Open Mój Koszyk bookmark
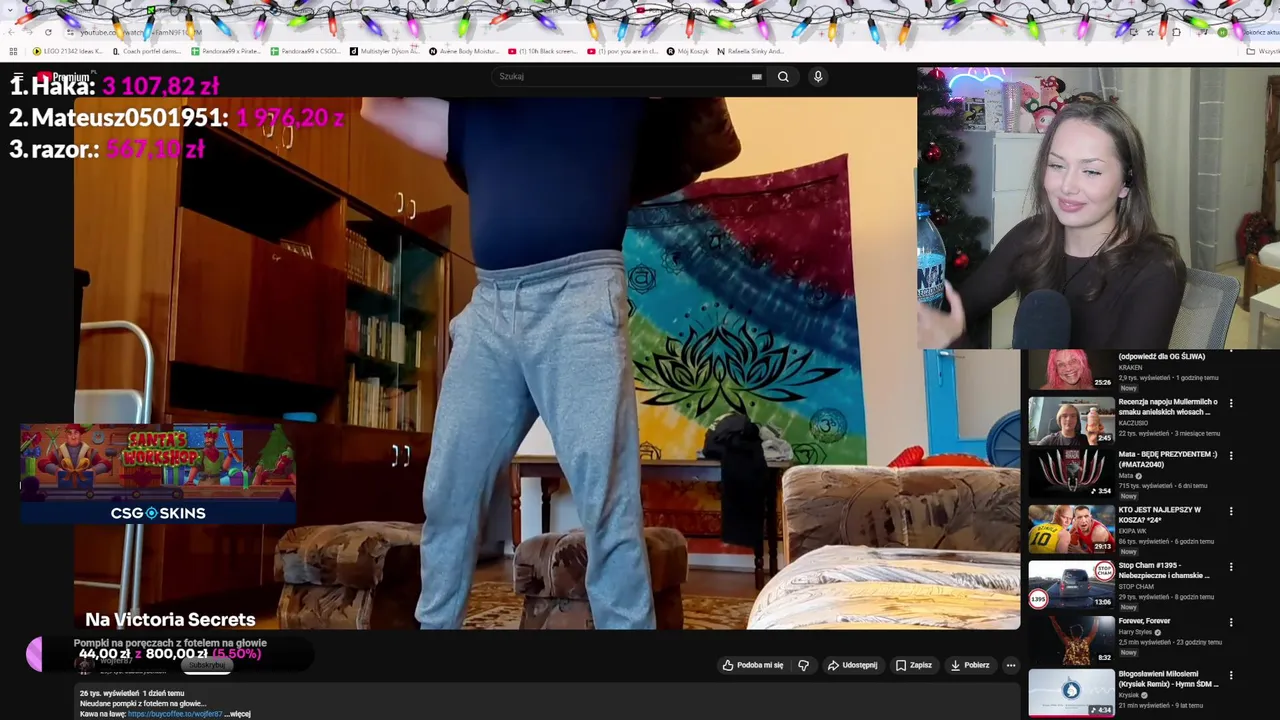Image resolution: width=1280 pixels, height=720 pixels. coord(688,51)
